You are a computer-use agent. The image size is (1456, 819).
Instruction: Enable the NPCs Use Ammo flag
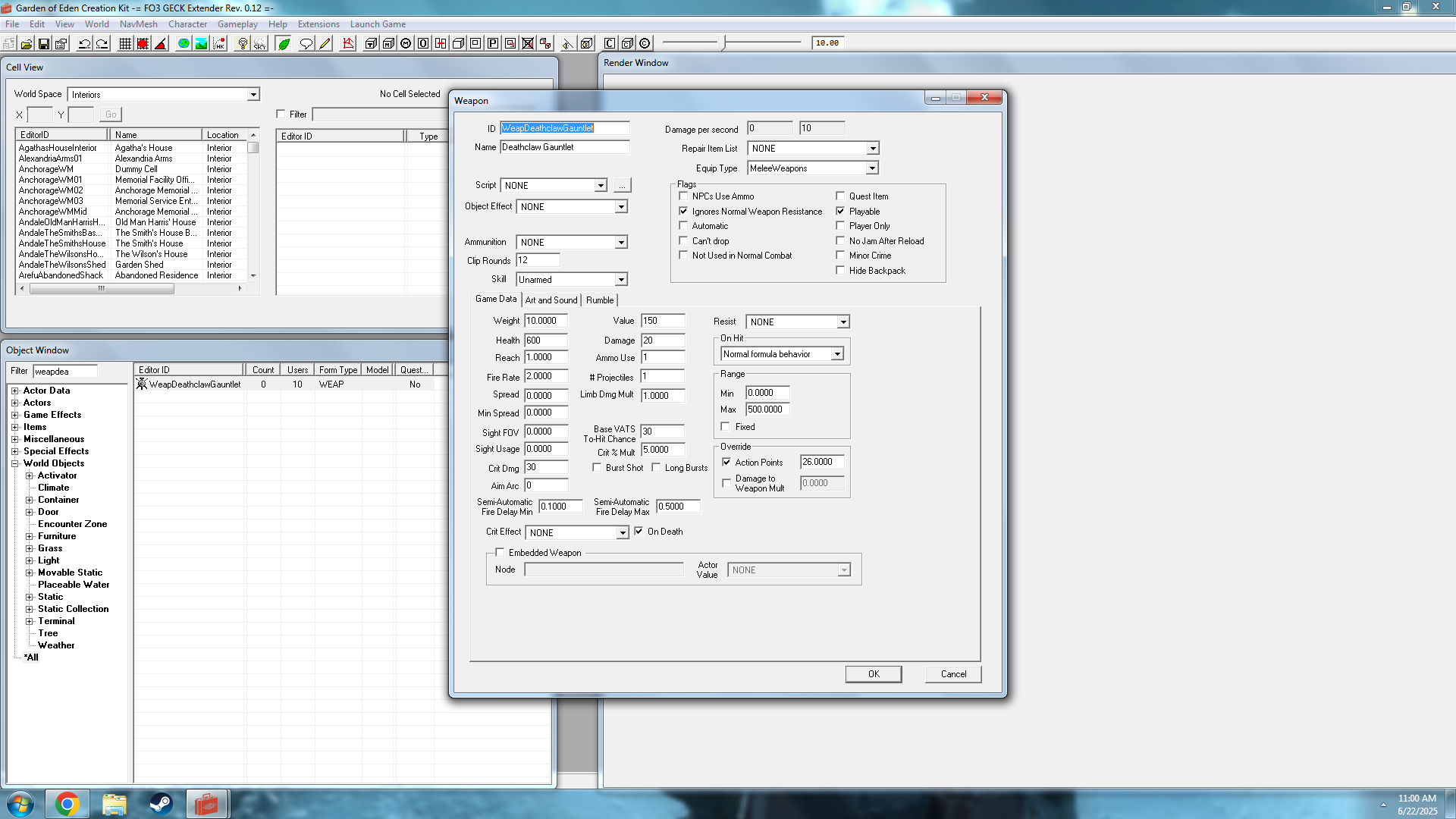(x=683, y=196)
